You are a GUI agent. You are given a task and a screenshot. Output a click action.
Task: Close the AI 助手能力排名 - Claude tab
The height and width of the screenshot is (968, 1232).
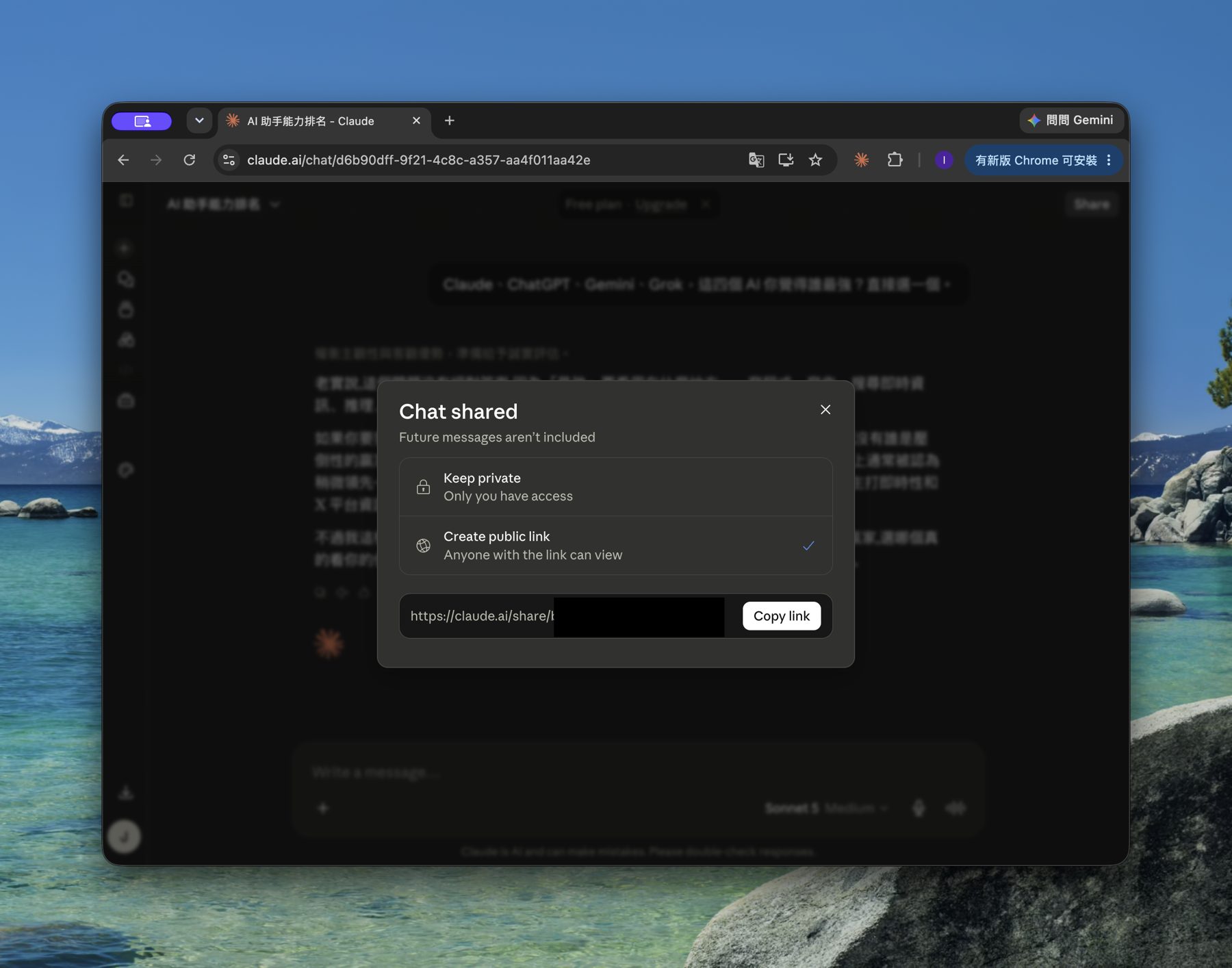pos(416,121)
